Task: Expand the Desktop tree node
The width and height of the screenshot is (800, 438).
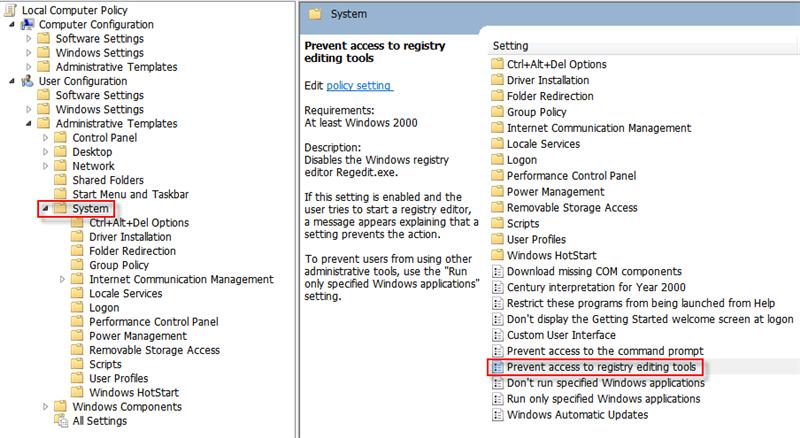Action: pyautogui.click(x=45, y=152)
